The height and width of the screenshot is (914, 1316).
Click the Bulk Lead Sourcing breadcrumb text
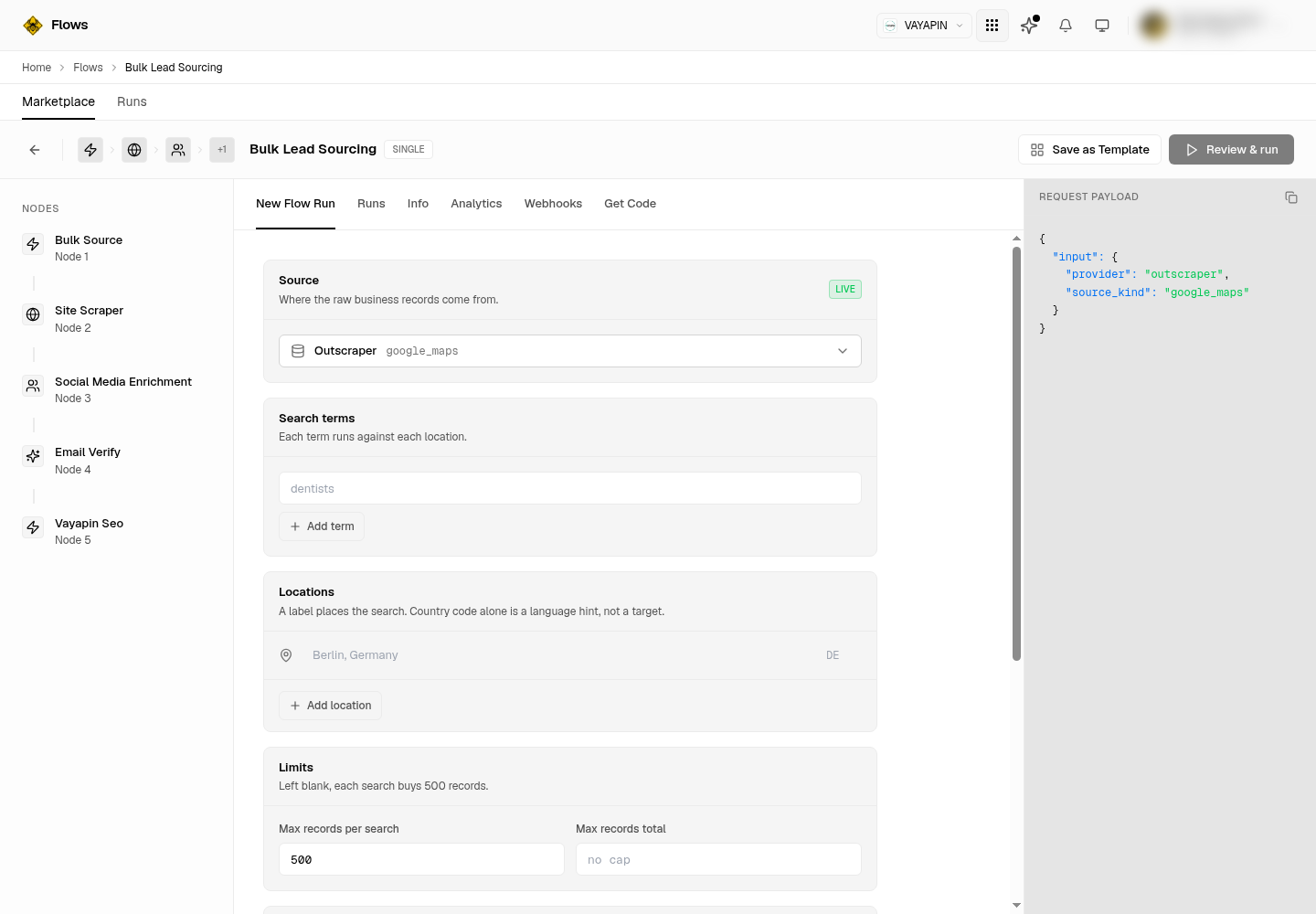click(x=174, y=68)
